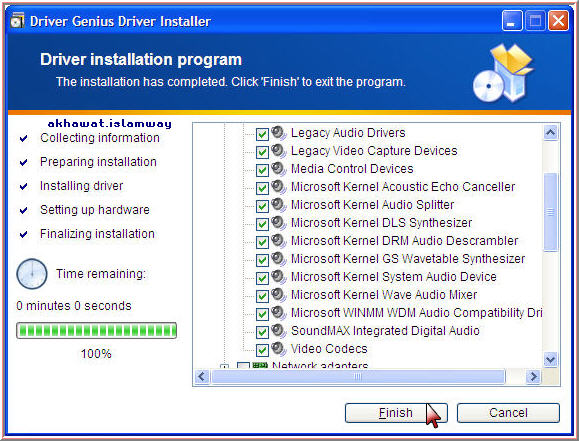Screen dimensions: 579x441
Task: Toggle the Microsoft Kernel Wave Audio Mixer checkbox
Action: (262, 296)
